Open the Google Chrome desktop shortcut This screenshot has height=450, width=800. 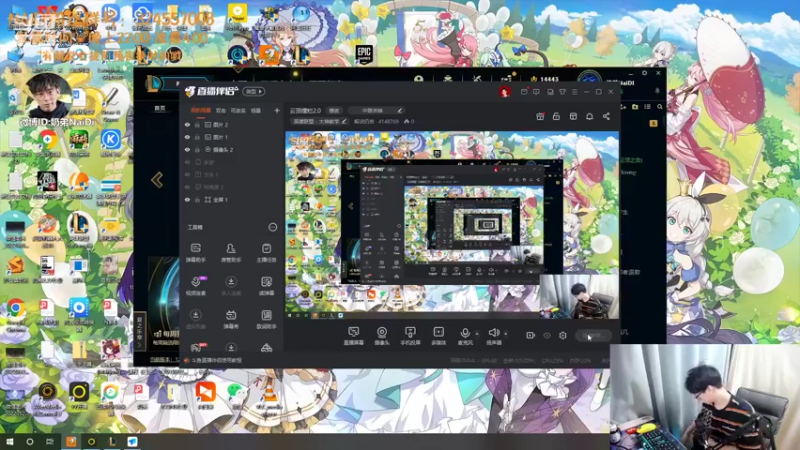16,313
